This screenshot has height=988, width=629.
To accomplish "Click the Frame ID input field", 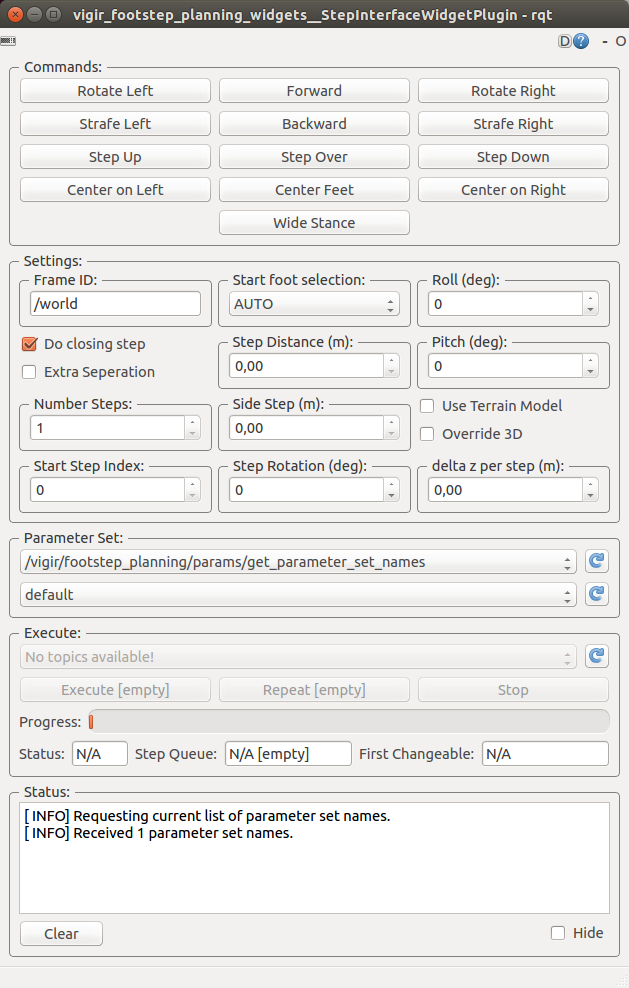I will (117, 304).
